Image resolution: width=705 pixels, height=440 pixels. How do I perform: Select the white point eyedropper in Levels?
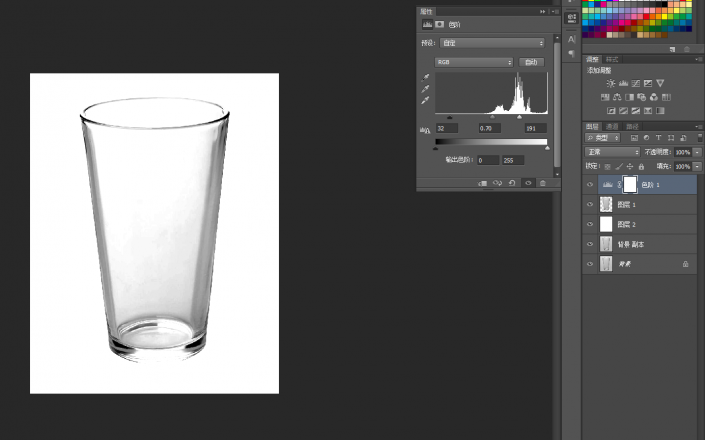pos(425,100)
